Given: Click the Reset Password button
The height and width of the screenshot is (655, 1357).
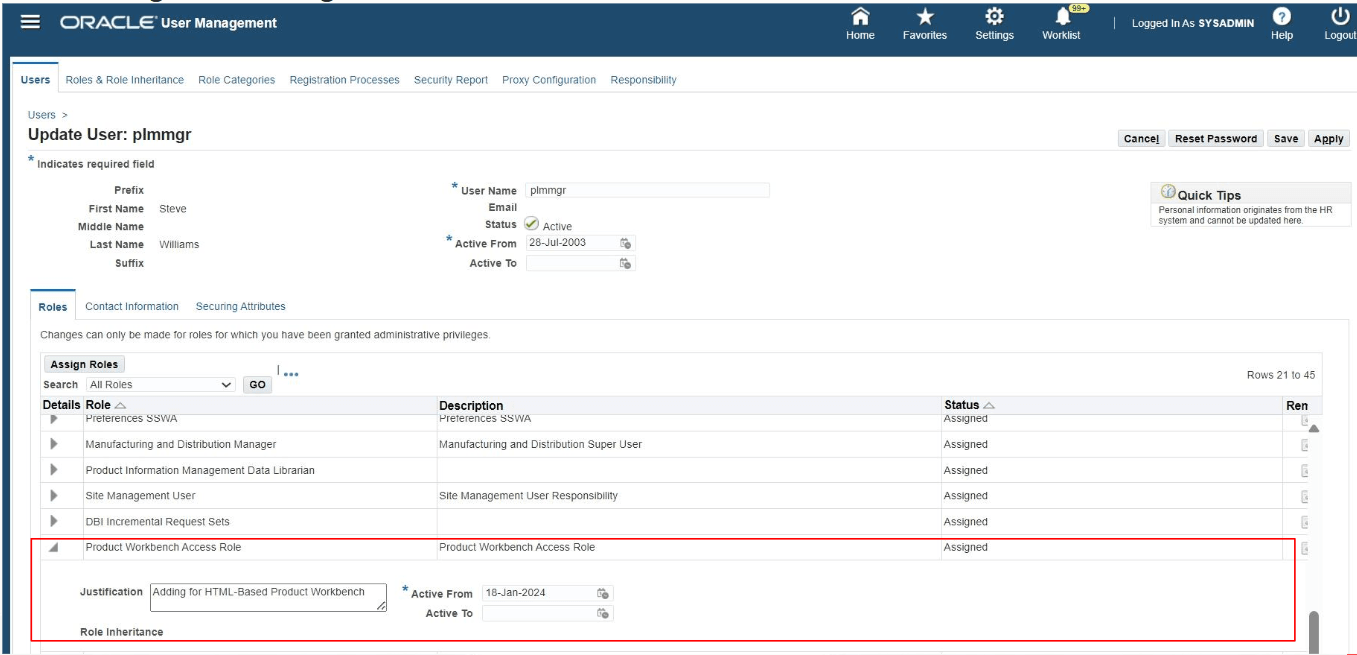Looking at the screenshot, I should [x=1216, y=139].
